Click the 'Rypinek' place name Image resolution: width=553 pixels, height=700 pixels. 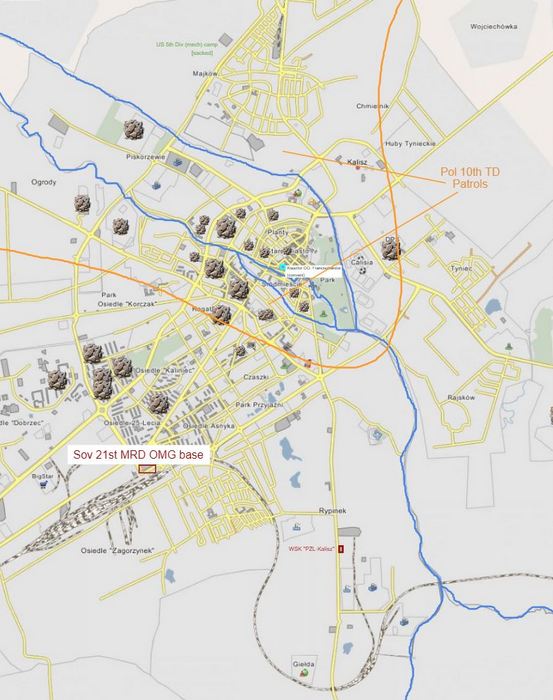[333, 510]
